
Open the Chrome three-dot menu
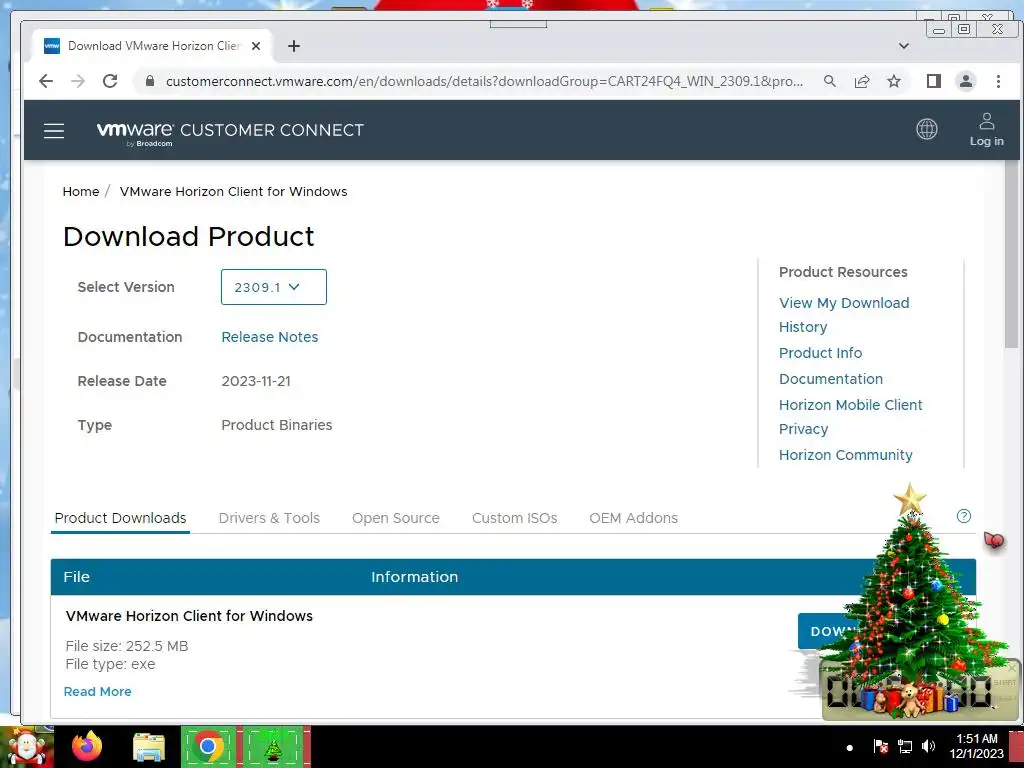pyautogui.click(x=998, y=81)
